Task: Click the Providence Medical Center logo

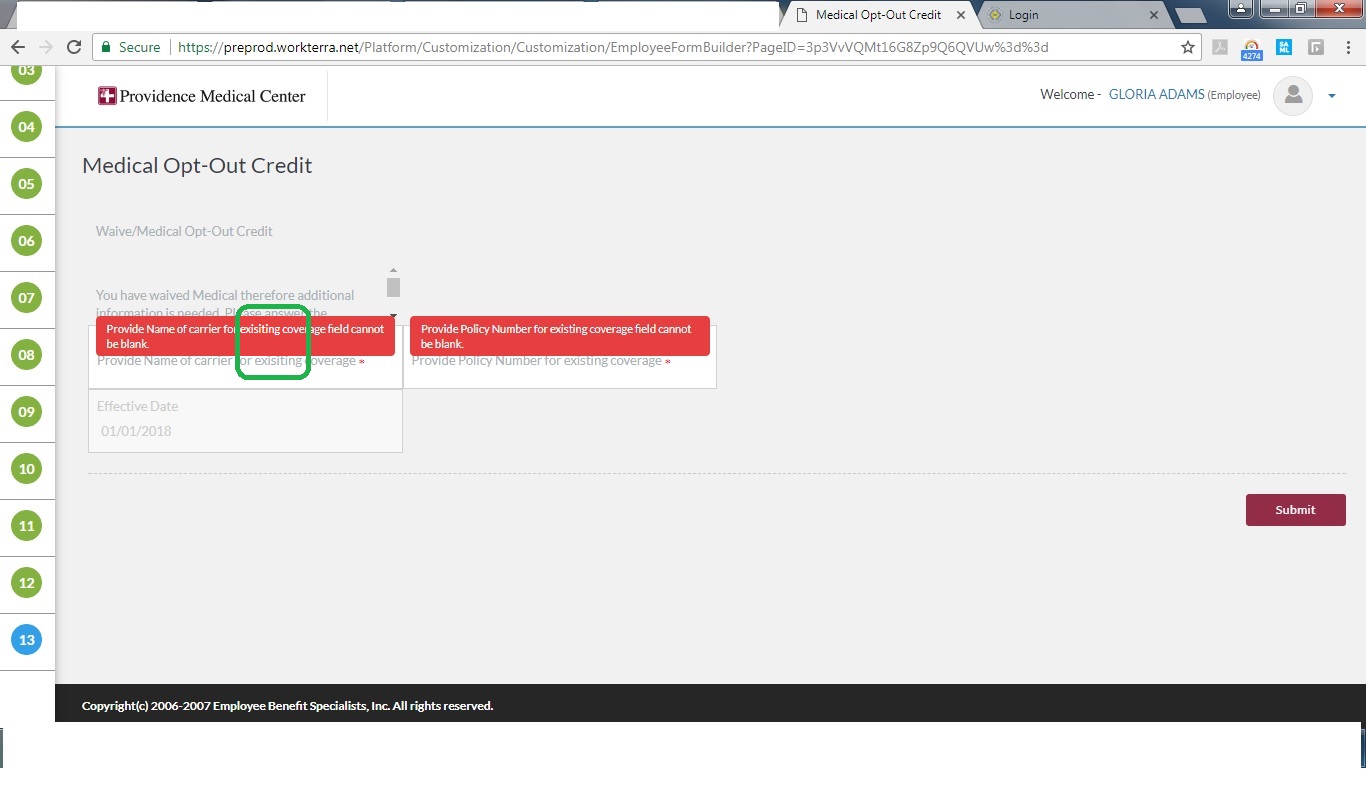Action: (x=202, y=96)
